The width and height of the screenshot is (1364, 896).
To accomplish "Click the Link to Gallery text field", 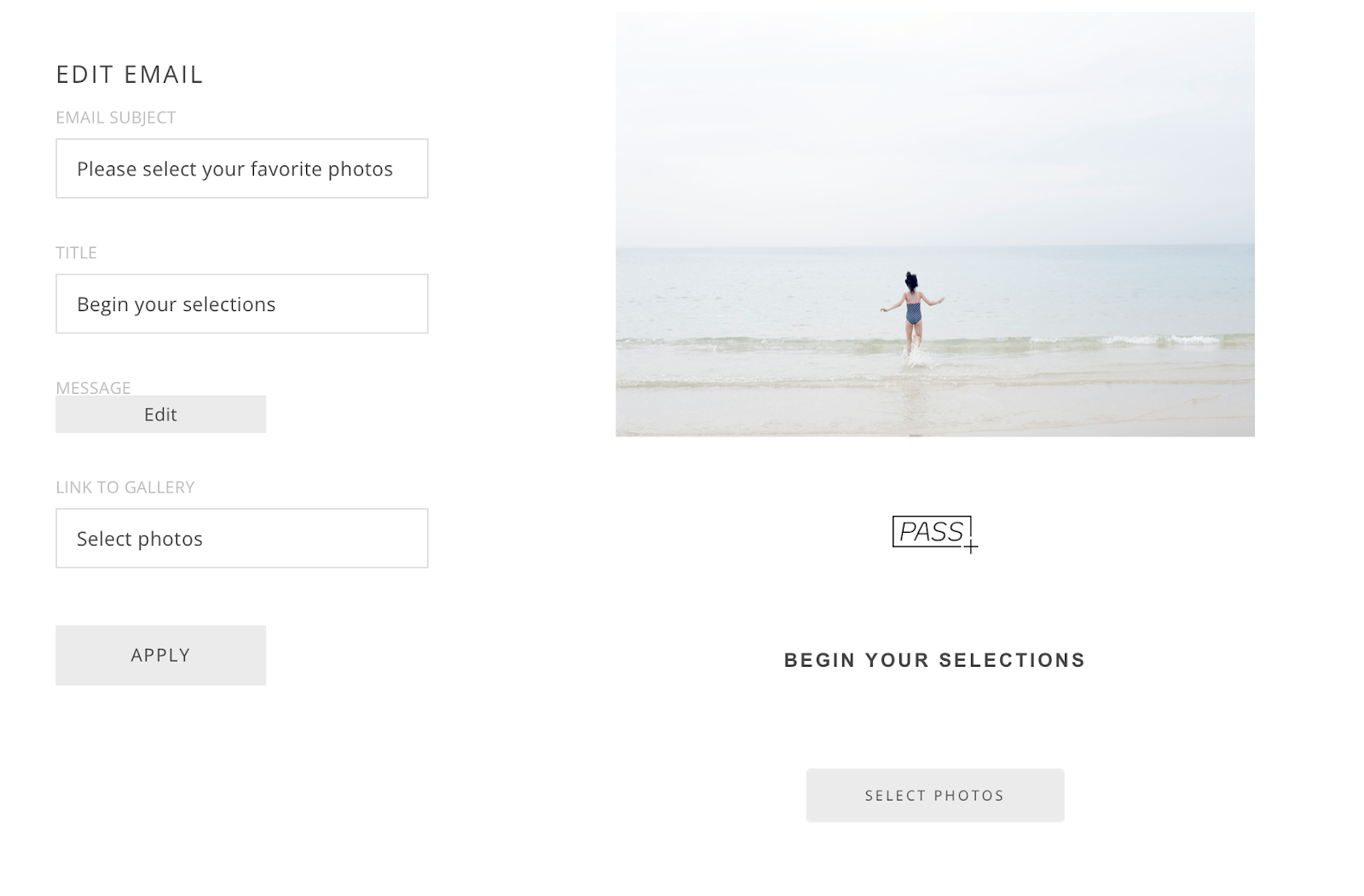I will 242,538.
